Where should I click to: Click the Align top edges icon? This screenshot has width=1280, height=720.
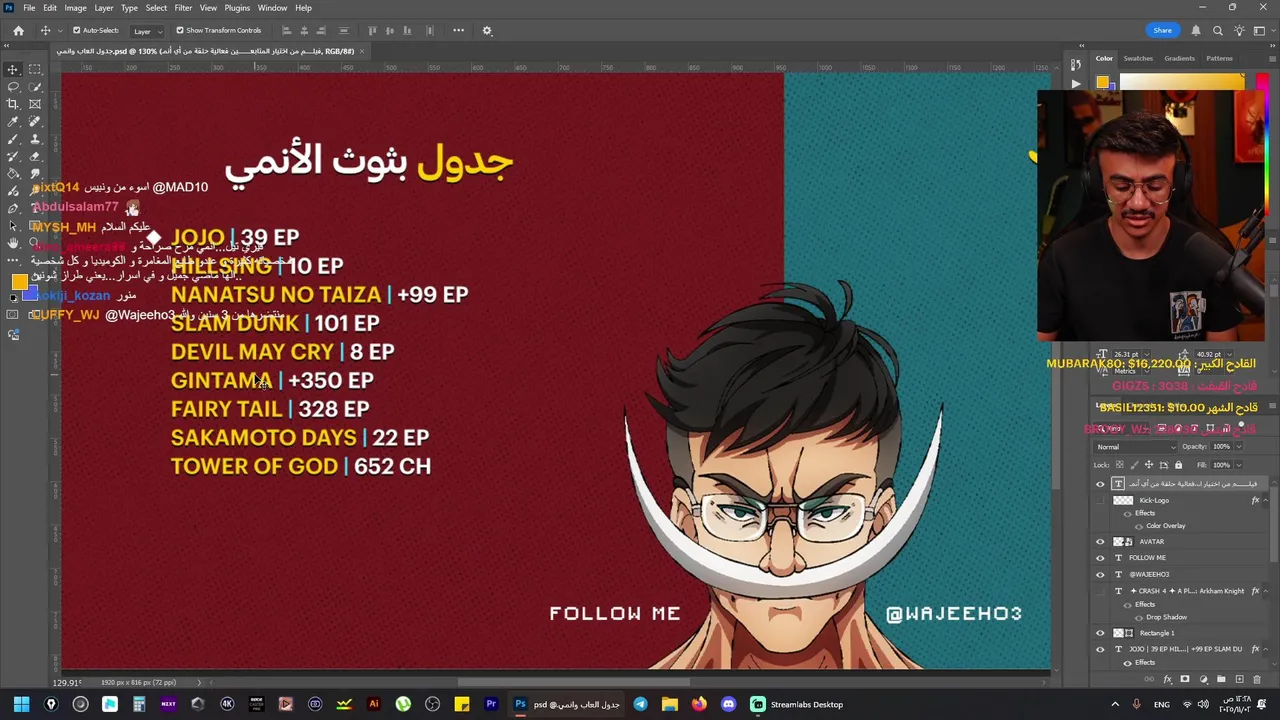373,30
